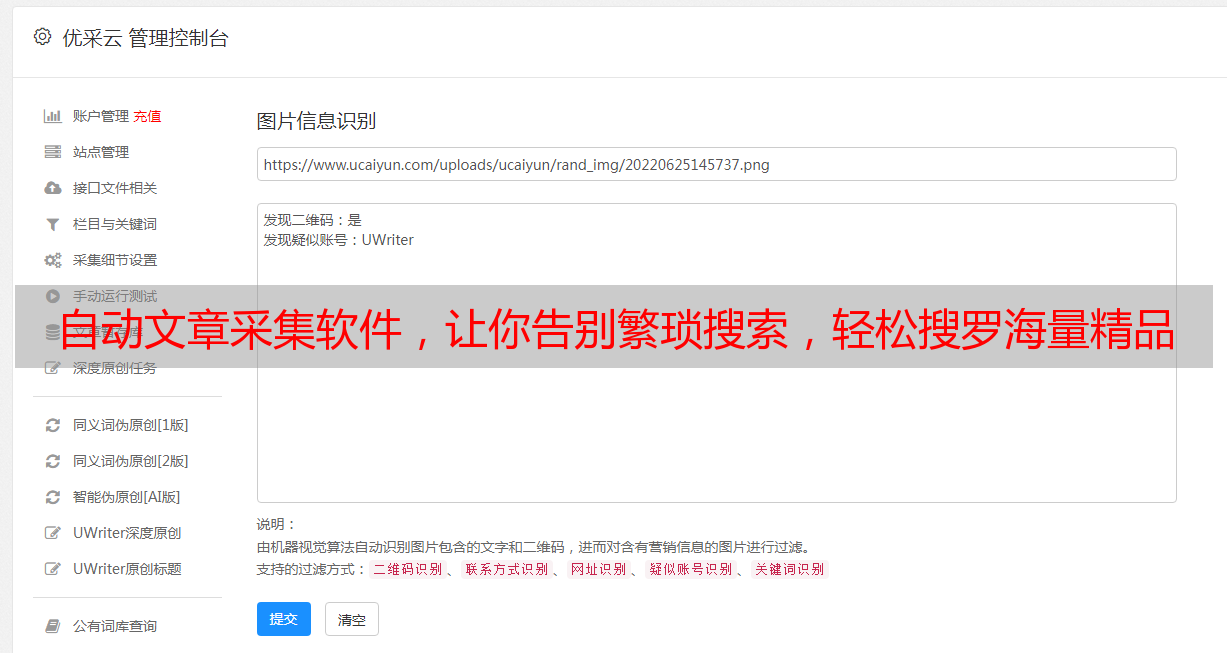The height and width of the screenshot is (653, 1227).
Task: Open UWriter原创标题 page
Action: [127, 569]
